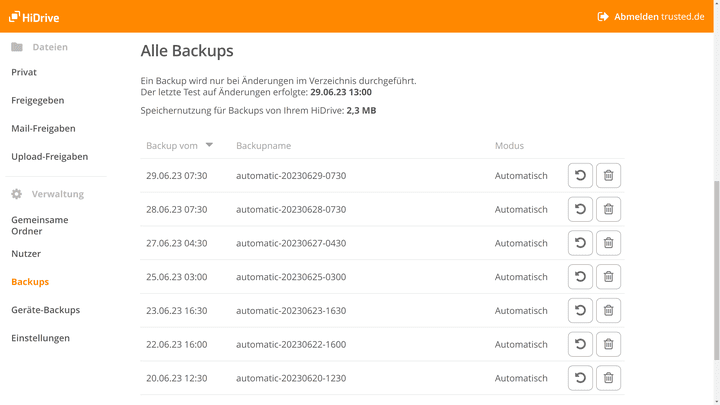The width and height of the screenshot is (720, 405).
Task: Click the Abmelden logout arrow icon
Action: coord(603,17)
